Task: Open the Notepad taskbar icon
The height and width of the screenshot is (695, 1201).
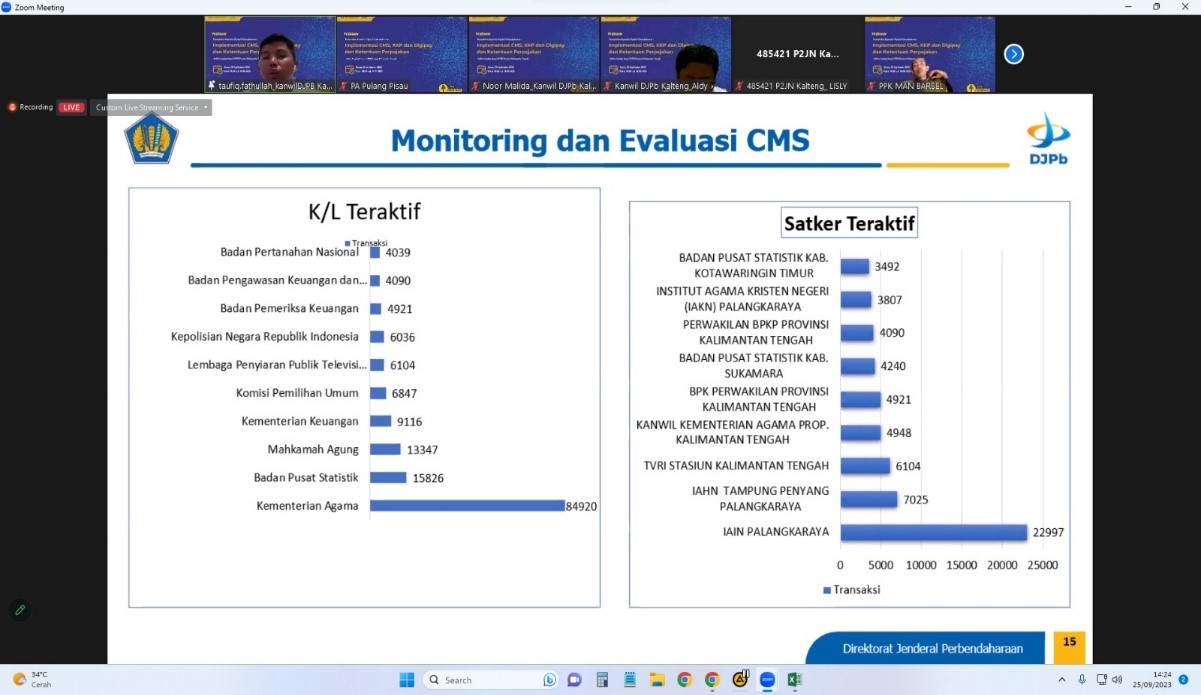Action: pos(629,680)
